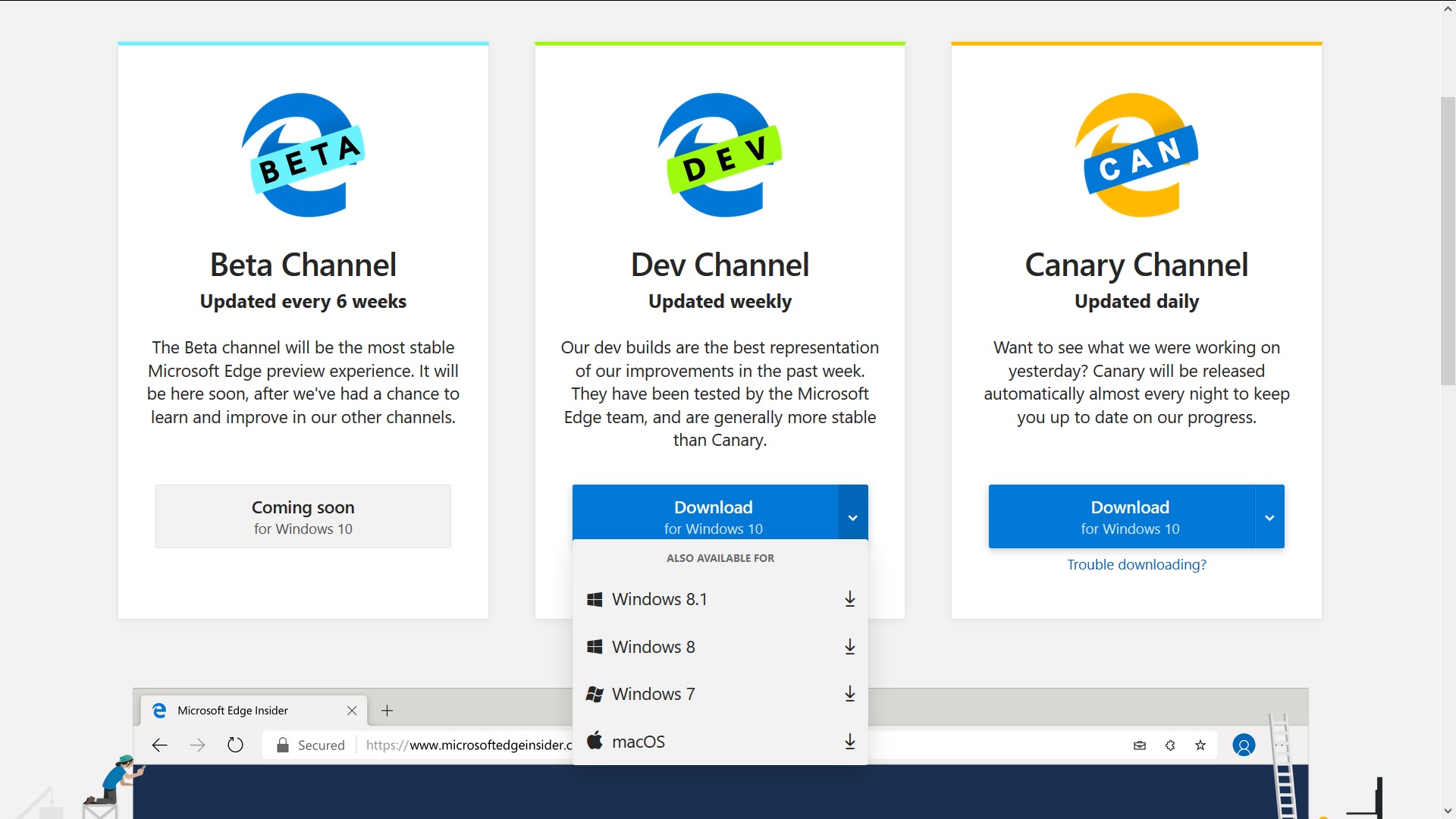Viewport: 1456px width, 819px height.
Task: Click the user profile avatar icon
Action: [1244, 745]
